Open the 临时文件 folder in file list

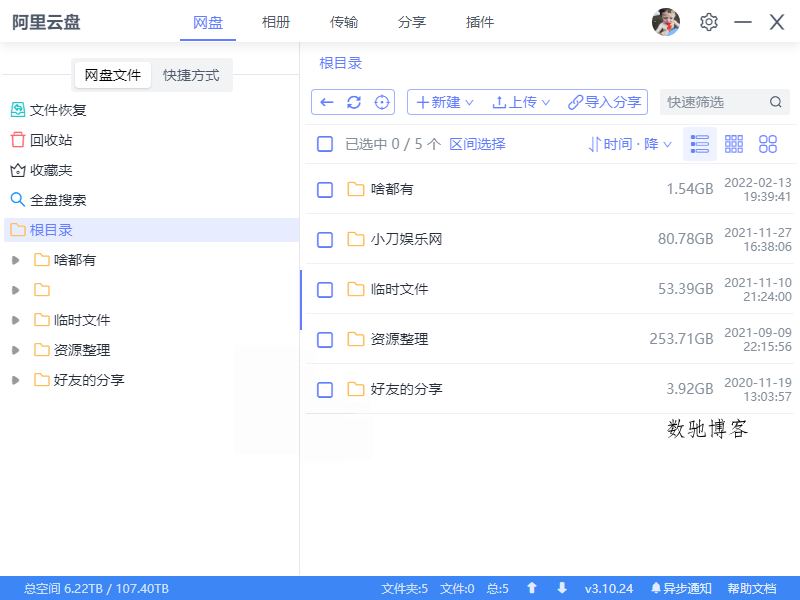point(399,289)
